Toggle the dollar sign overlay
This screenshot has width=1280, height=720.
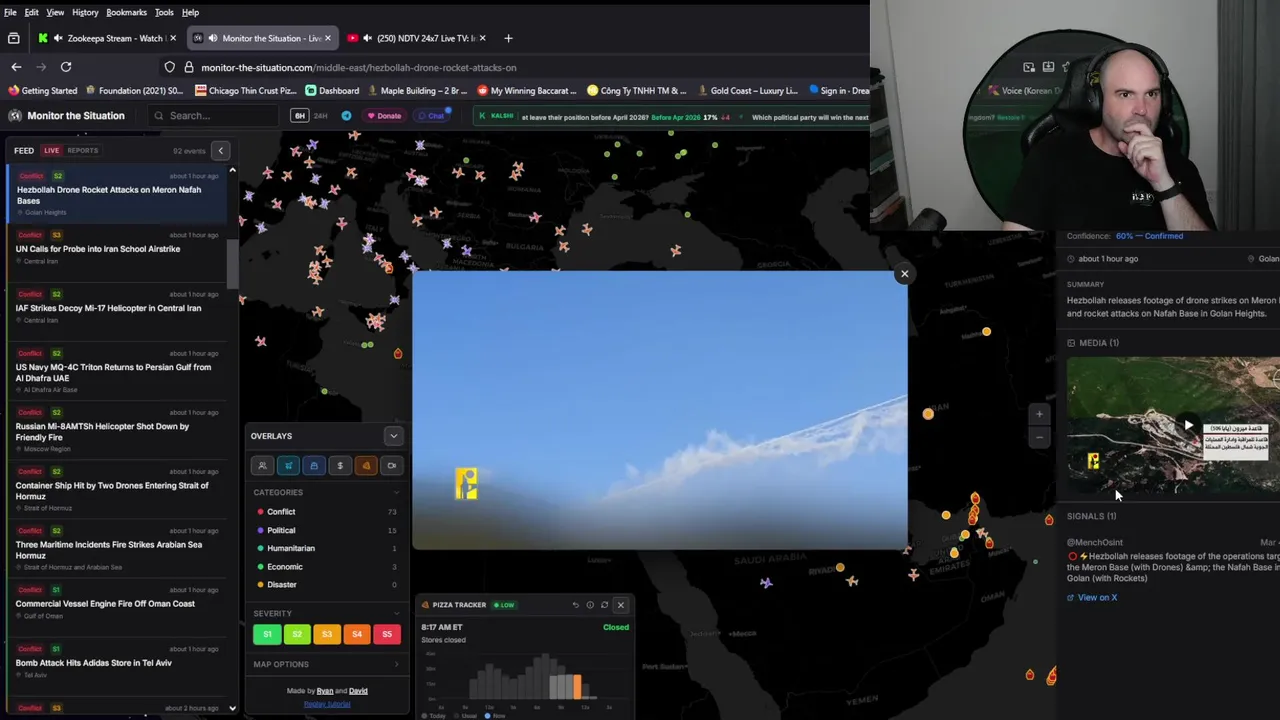click(x=340, y=465)
